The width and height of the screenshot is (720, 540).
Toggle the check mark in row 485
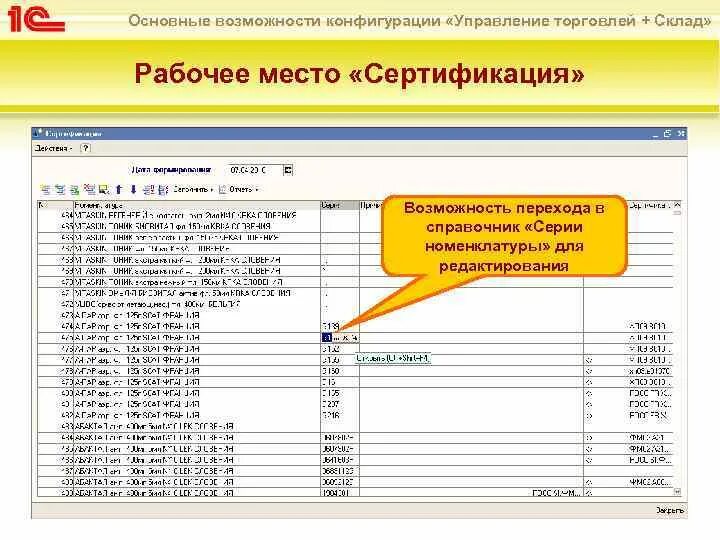click(x=590, y=449)
